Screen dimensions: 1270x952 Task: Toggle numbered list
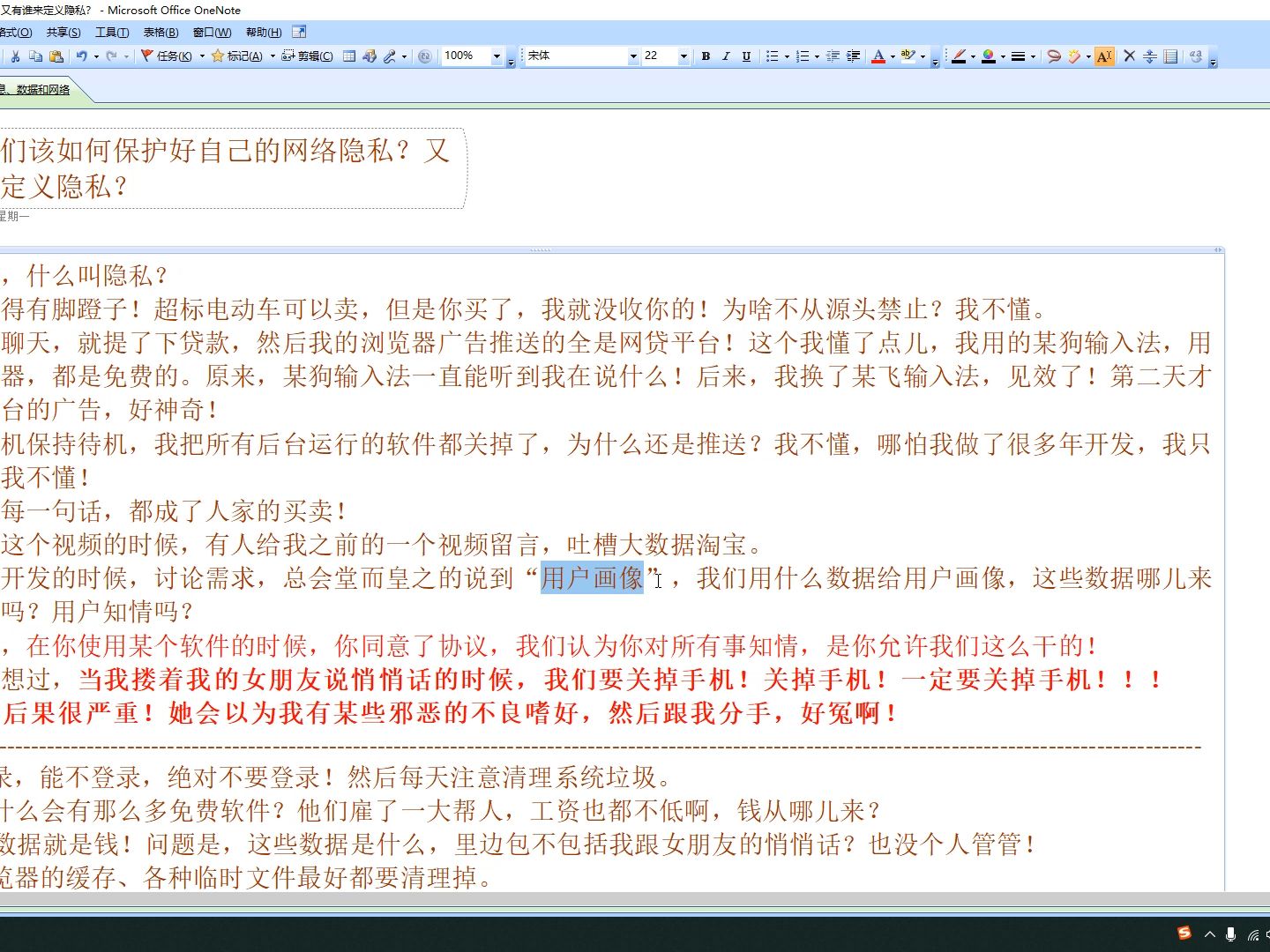pos(803,56)
